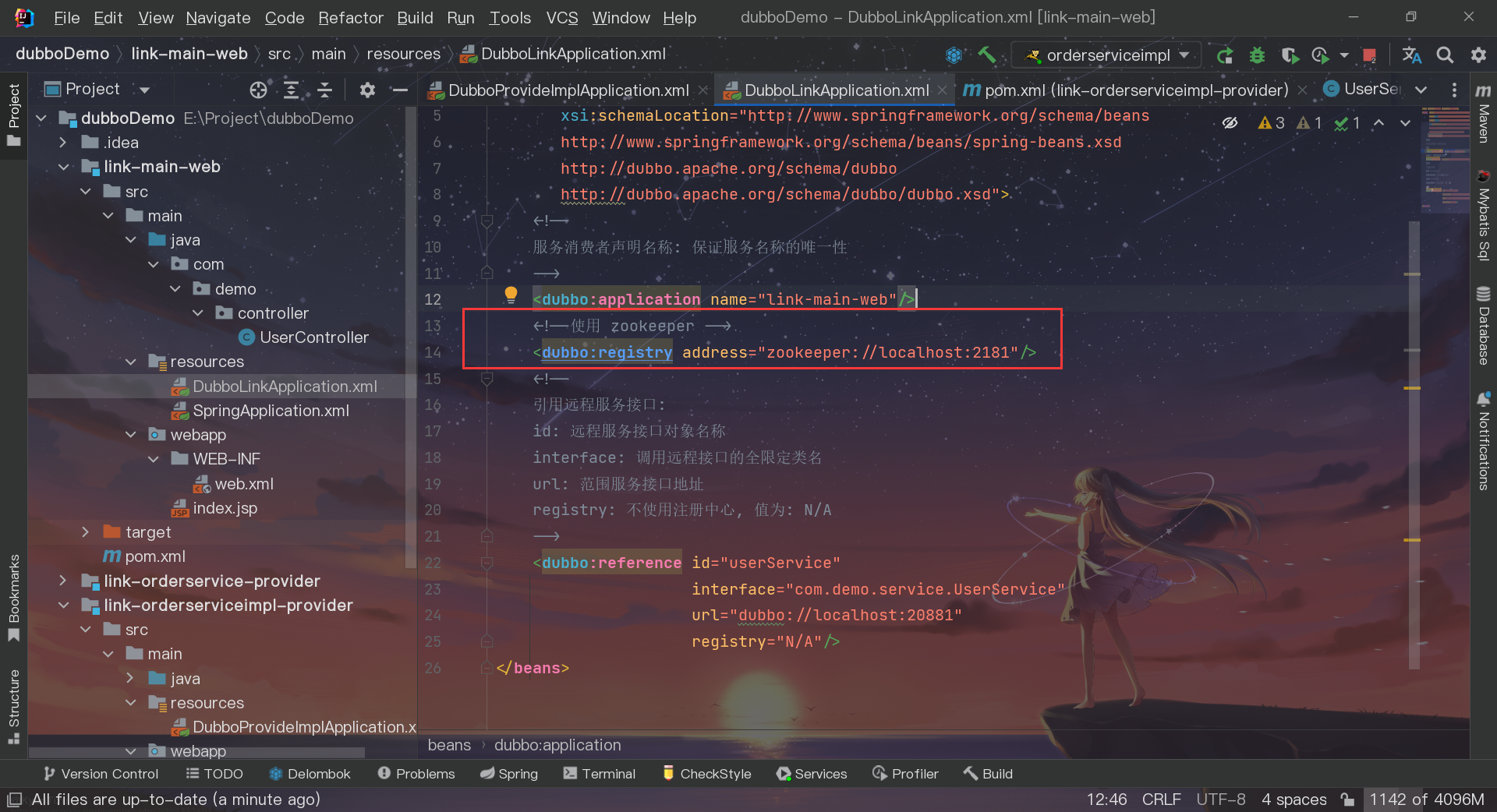Expand the .idea folder
The image size is (1497, 812).
(x=64, y=143)
